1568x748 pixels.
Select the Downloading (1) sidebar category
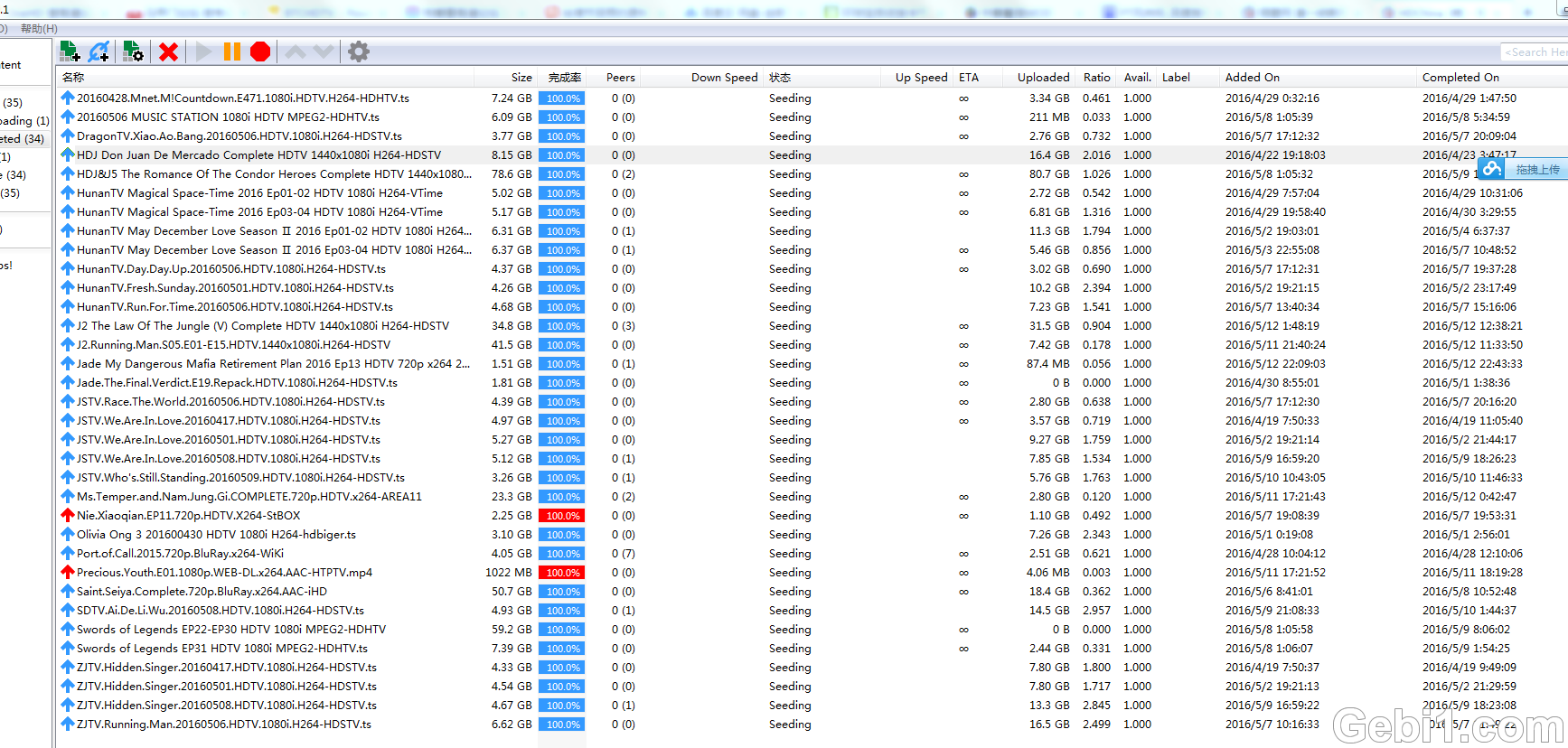(24, 120)
